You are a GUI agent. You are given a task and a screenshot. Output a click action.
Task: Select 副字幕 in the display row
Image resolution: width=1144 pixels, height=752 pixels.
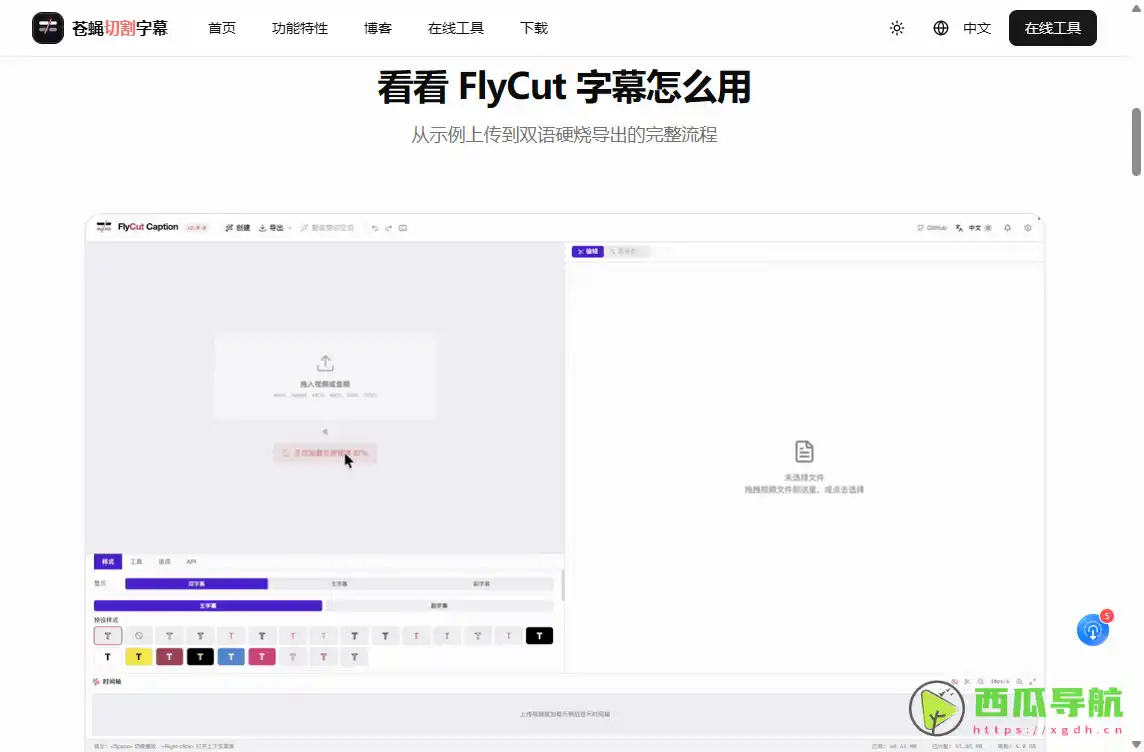point(482,584)
